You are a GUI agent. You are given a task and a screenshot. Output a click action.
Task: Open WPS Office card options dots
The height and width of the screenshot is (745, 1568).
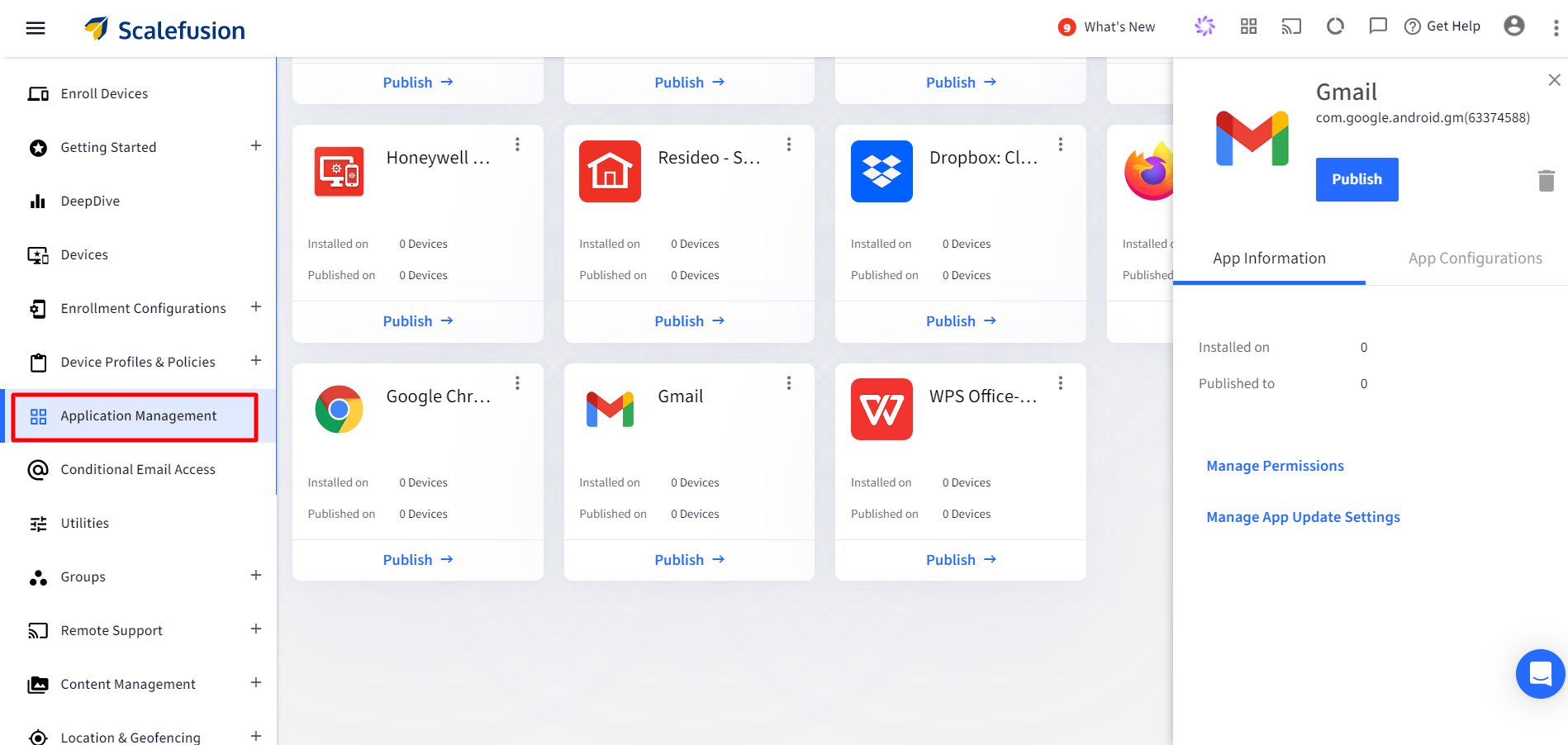(x=1061, y=383)
